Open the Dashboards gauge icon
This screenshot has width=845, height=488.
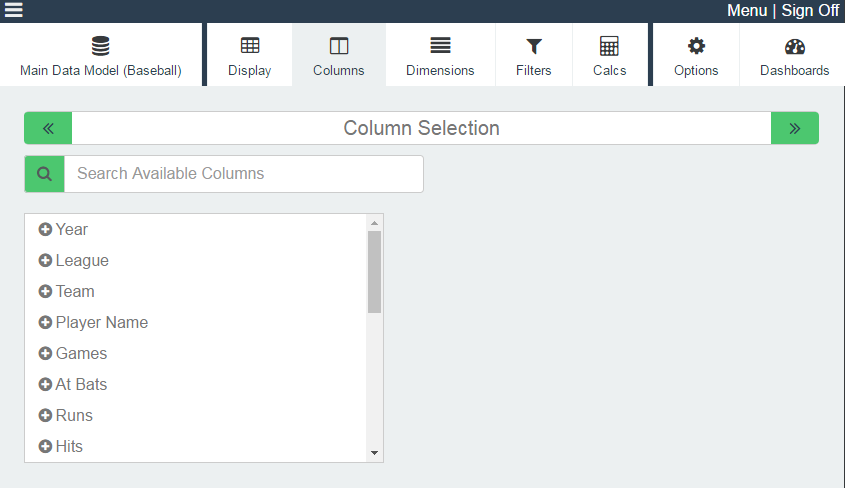pyautogui.click(x=795, y=46)
